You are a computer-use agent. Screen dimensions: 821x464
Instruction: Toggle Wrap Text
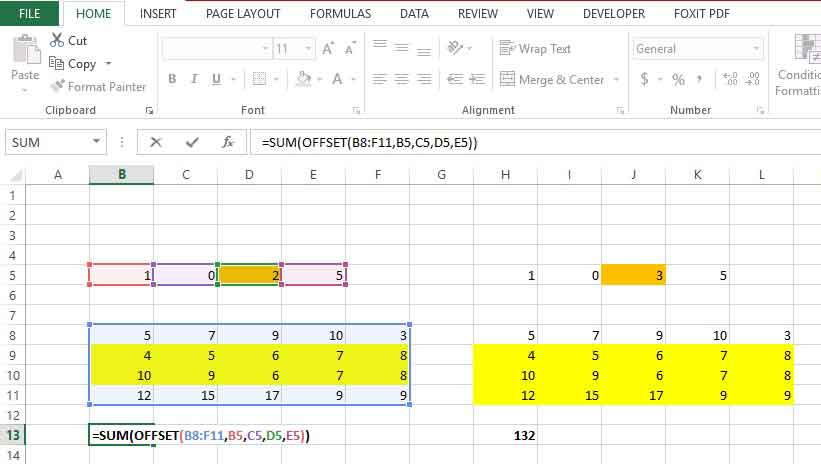point(535,49)
